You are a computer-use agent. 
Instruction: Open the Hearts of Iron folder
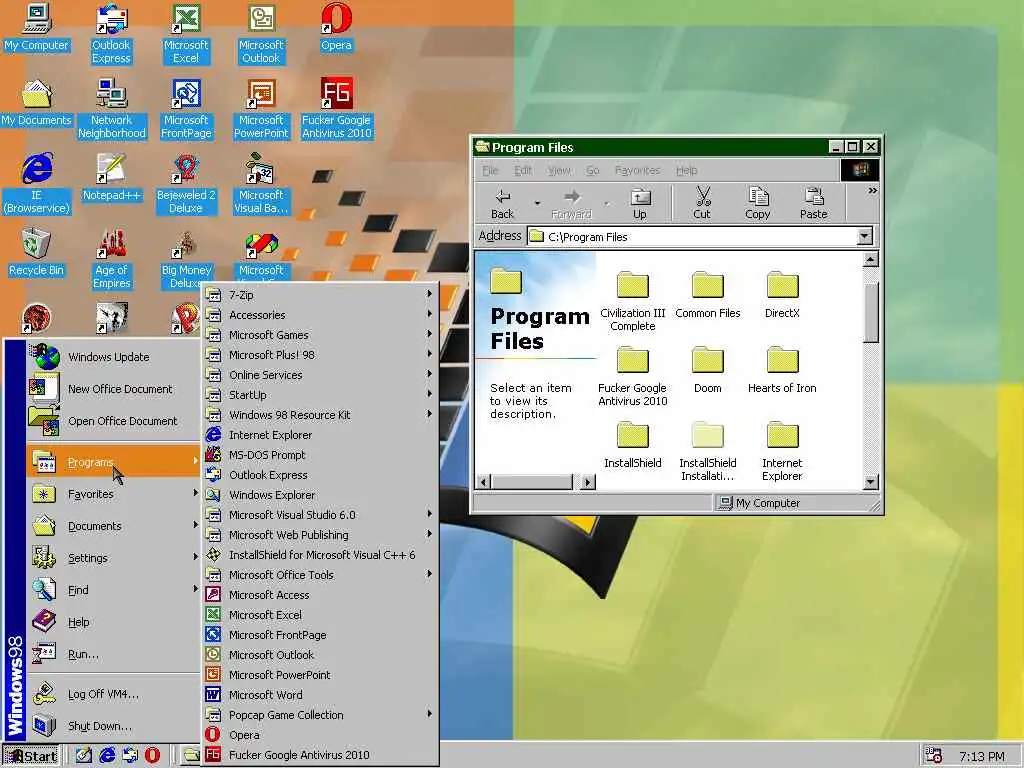(x=782, y=370)
